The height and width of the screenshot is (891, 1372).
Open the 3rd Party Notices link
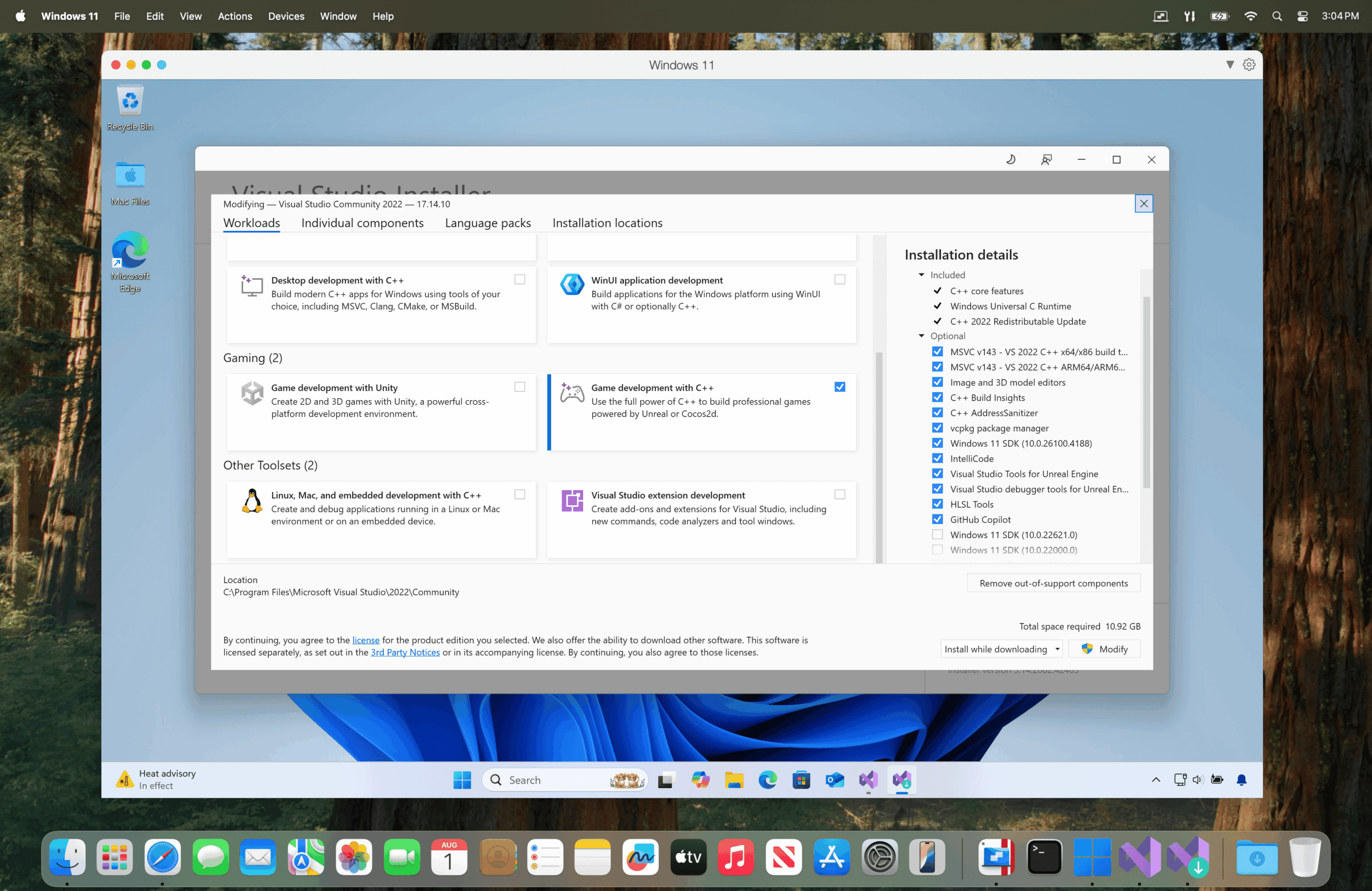tap(405, 653)
